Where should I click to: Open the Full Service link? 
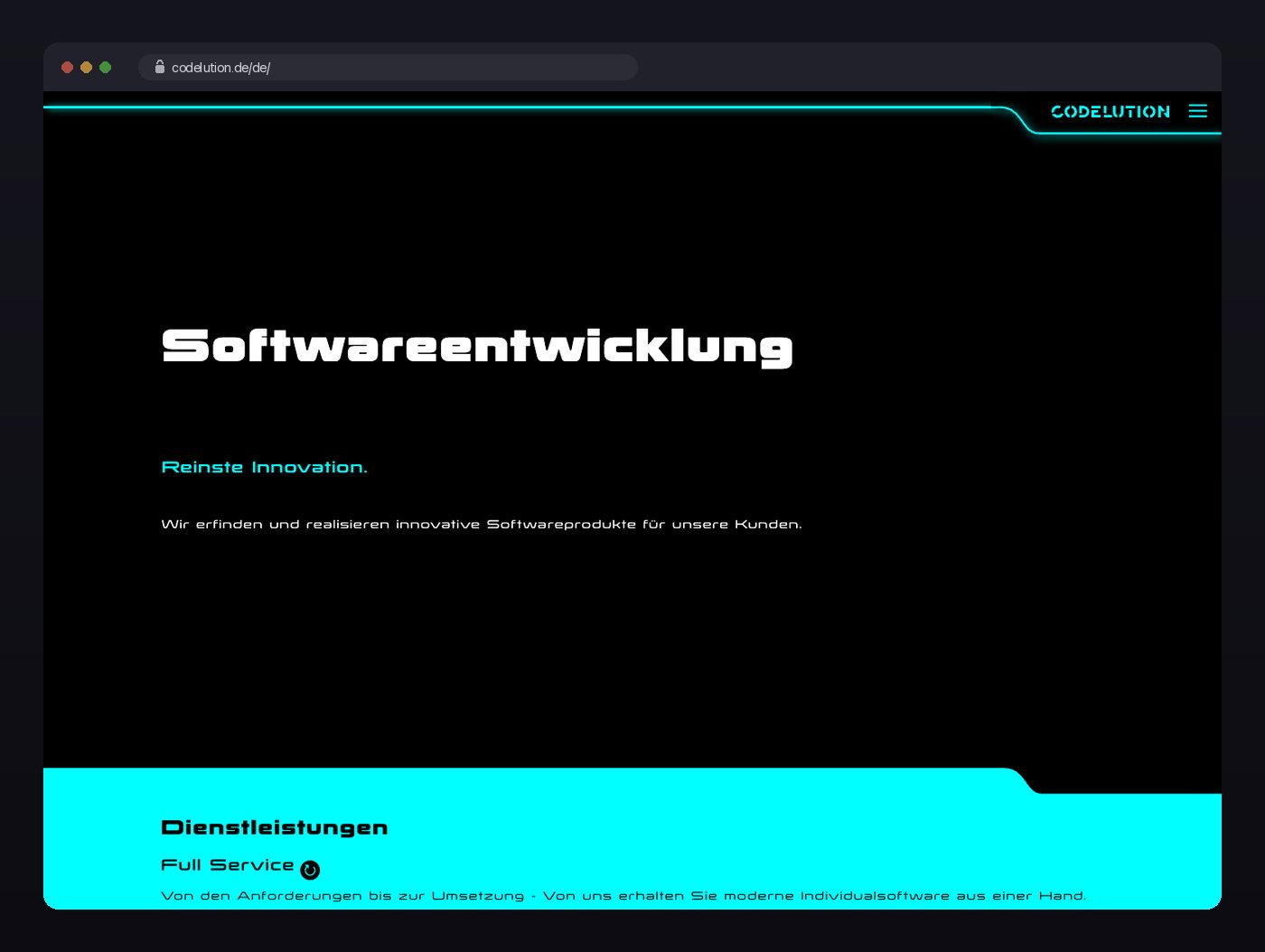228,865
